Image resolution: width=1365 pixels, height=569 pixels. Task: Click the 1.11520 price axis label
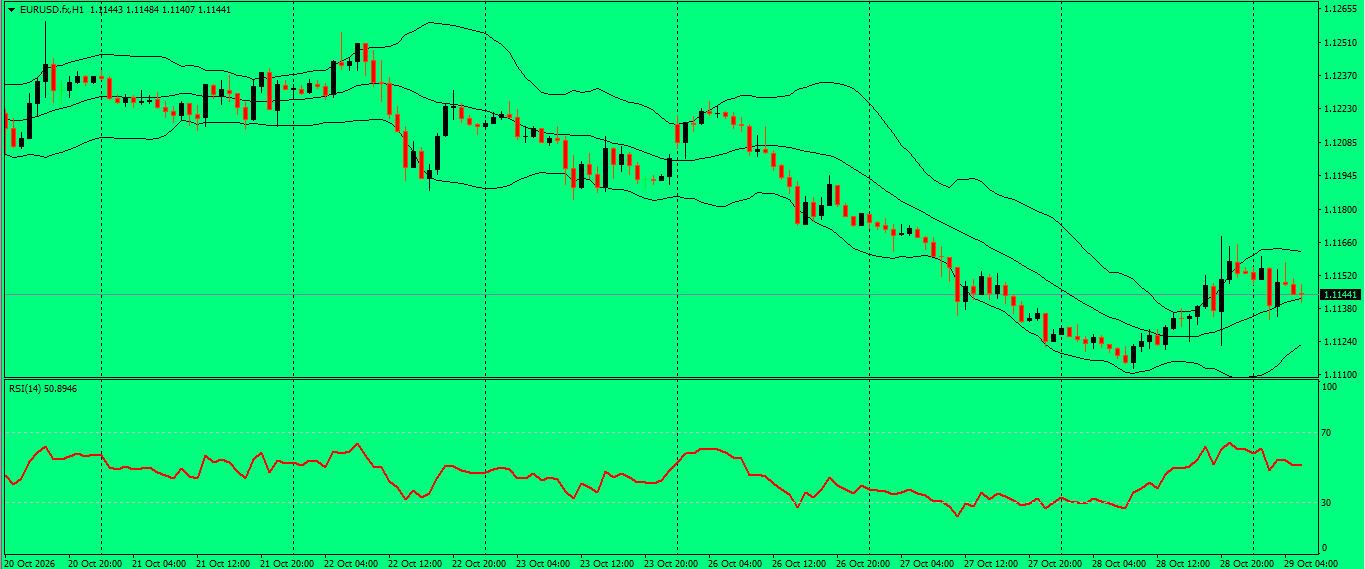[x=1339, y=276]
